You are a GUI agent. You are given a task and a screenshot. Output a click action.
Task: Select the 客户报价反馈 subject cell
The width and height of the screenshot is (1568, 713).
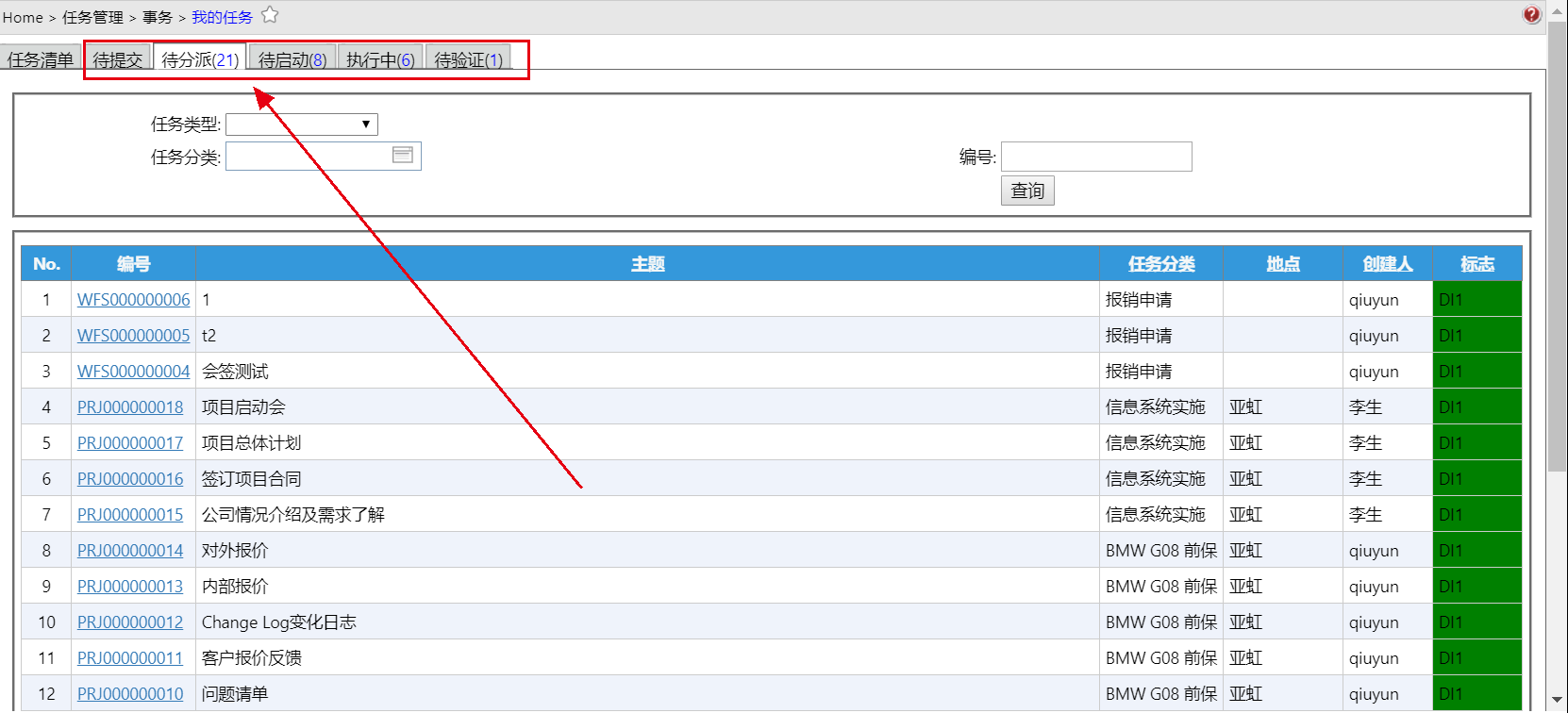tap(647, 658)
